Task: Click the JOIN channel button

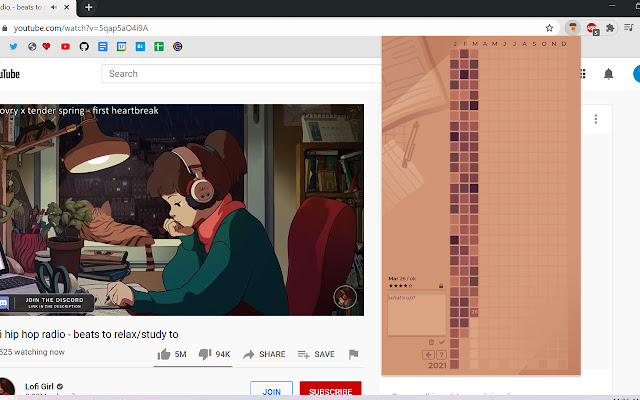Action: point(271,391)
